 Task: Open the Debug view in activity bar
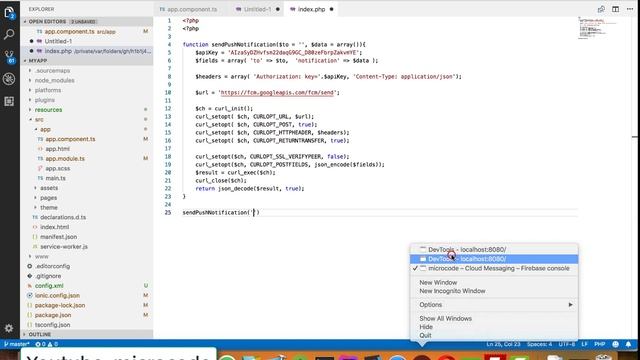[x=9, y=79]
